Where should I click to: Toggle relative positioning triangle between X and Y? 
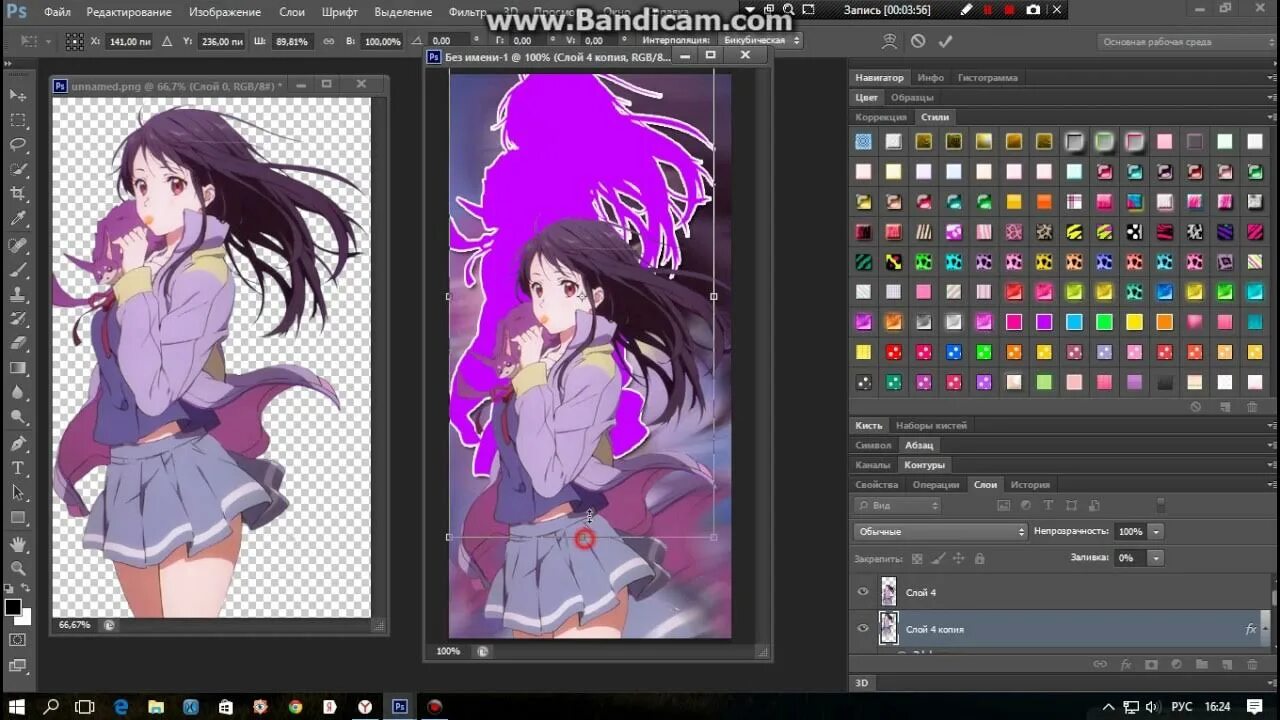[166, 42]
